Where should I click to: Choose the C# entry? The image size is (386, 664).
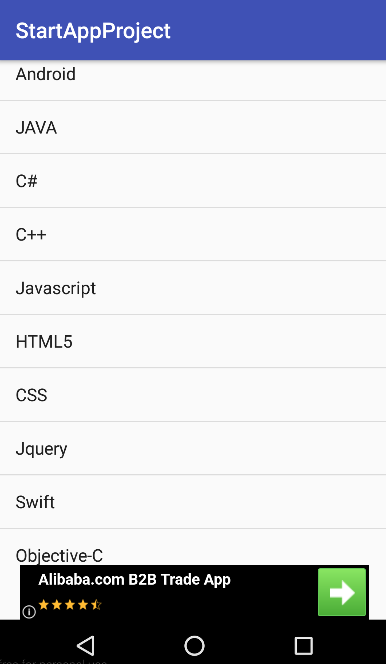pyautogui.click(x=193, y=181)
